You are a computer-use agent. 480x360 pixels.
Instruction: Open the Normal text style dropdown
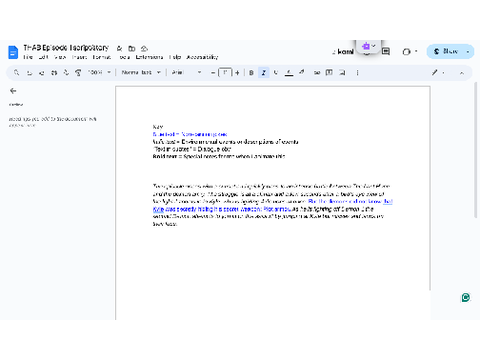(141, 72)
